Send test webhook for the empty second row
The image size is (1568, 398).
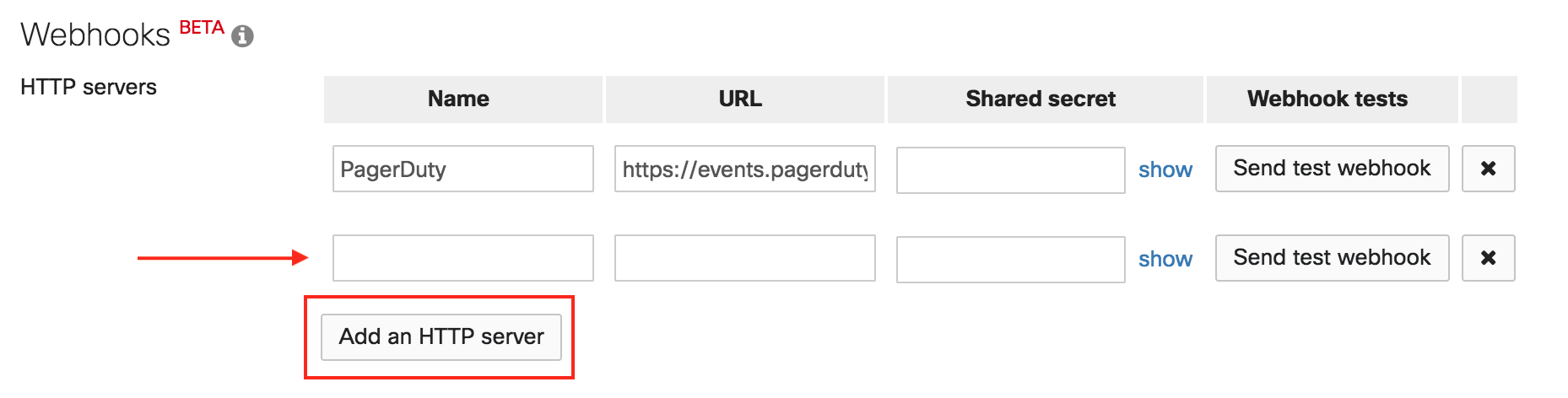1331,258
